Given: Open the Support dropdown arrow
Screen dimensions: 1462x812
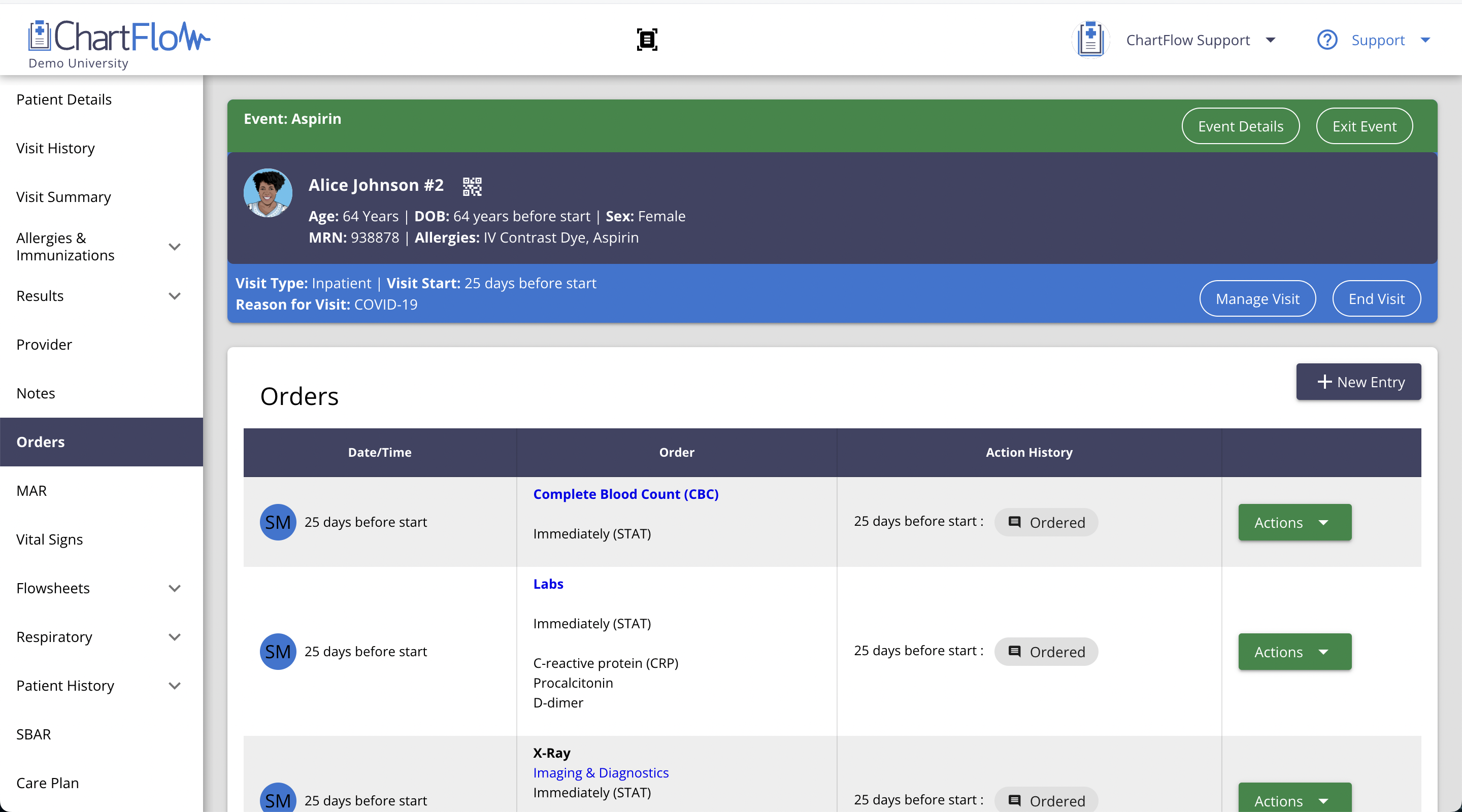Looking at the screenshot, I should point(1425,40).
